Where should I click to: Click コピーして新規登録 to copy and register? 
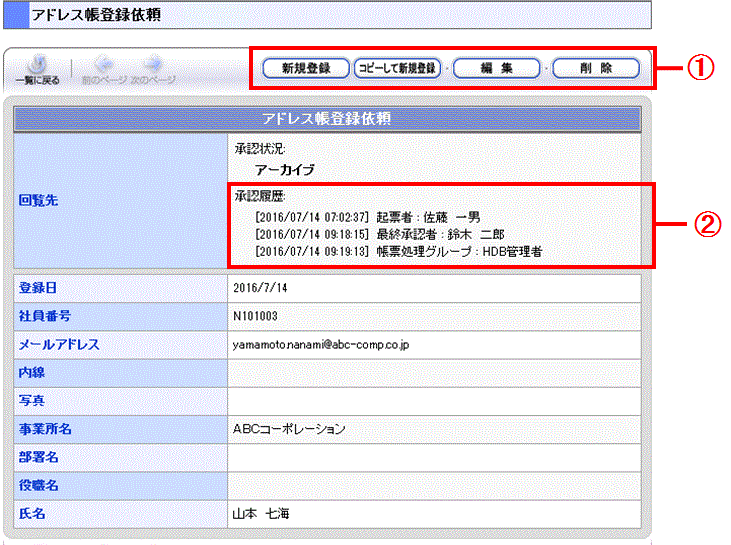point(398,68)
